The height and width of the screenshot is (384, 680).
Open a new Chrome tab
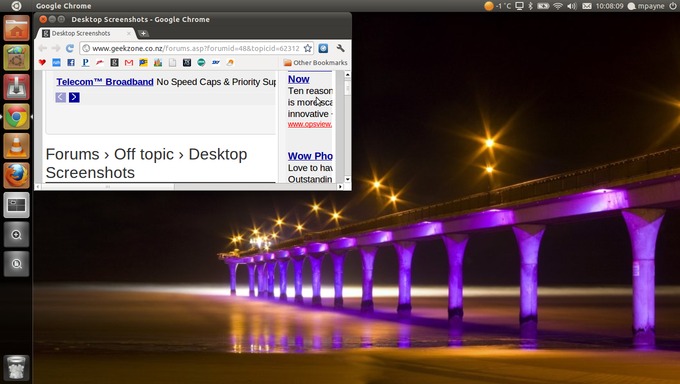click(143, 33)
